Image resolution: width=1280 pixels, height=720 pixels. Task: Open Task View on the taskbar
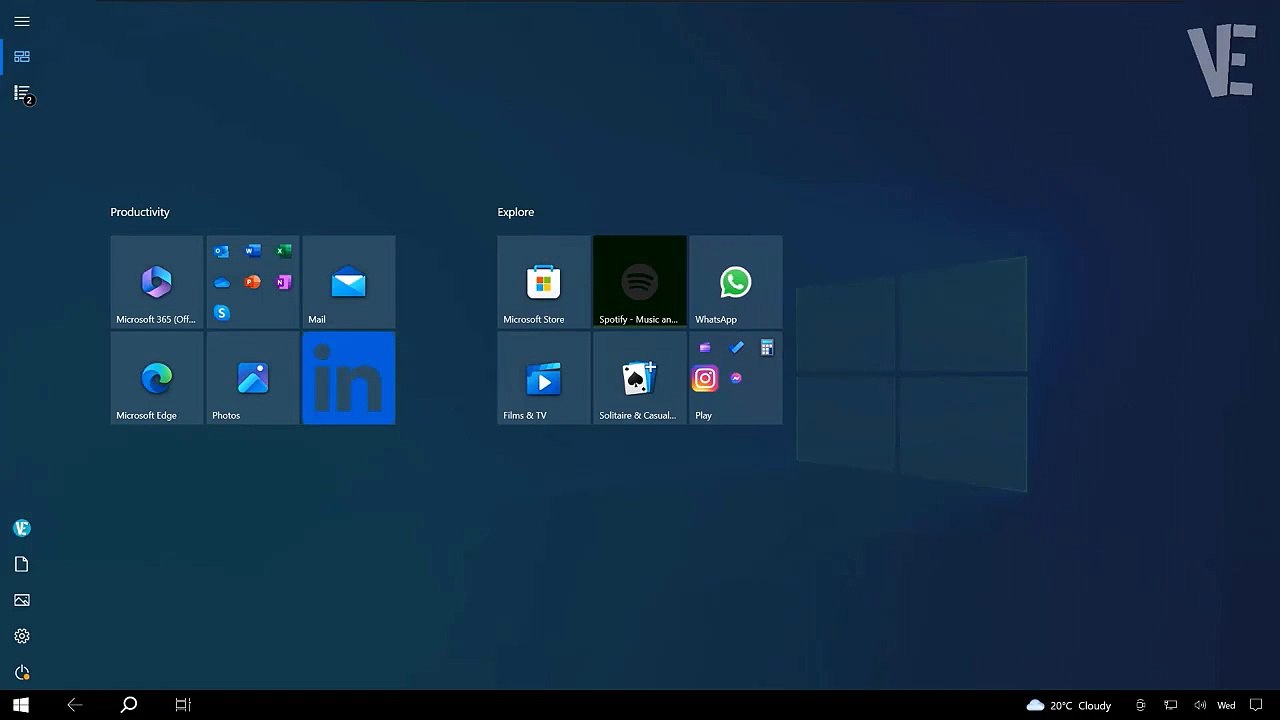pyautogui.click(x=183, y=705)
